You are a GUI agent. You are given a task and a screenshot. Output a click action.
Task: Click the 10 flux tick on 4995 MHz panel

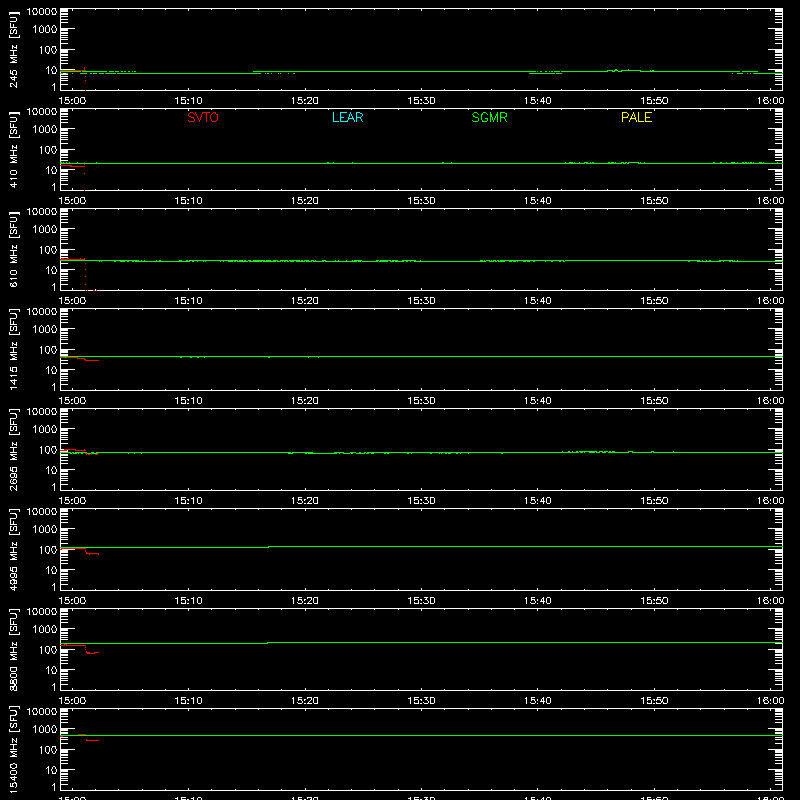click(x=51, y=570)
